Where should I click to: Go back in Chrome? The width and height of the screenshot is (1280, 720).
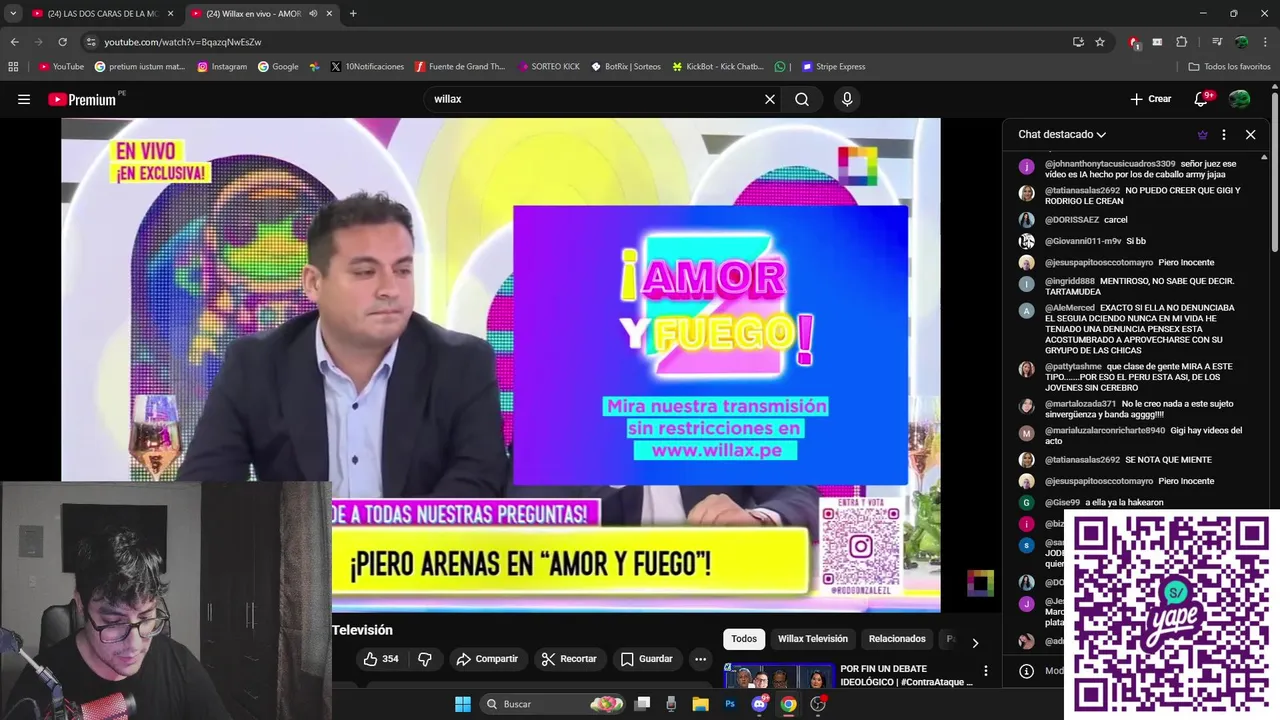pos(15,42)
